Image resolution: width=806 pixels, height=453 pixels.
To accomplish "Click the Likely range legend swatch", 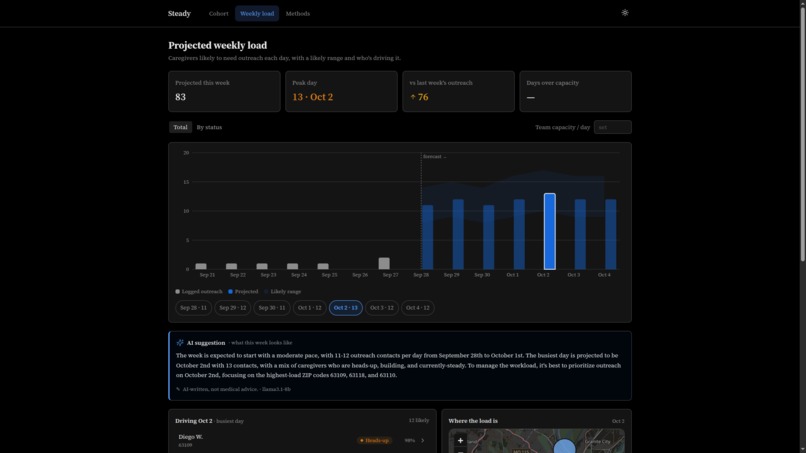I will tap(266, 292).
